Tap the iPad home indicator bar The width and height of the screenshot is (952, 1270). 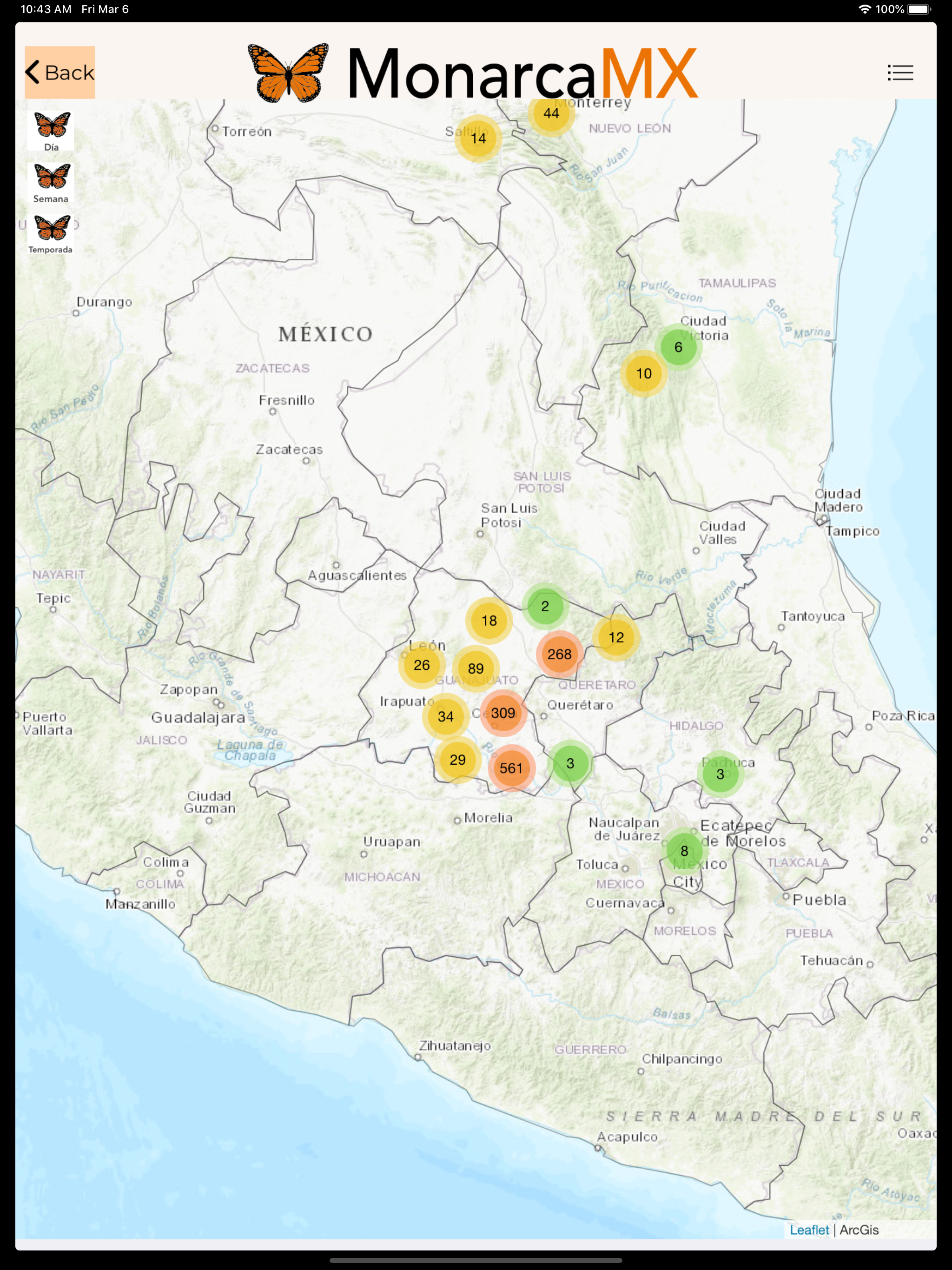[476, 1260]
